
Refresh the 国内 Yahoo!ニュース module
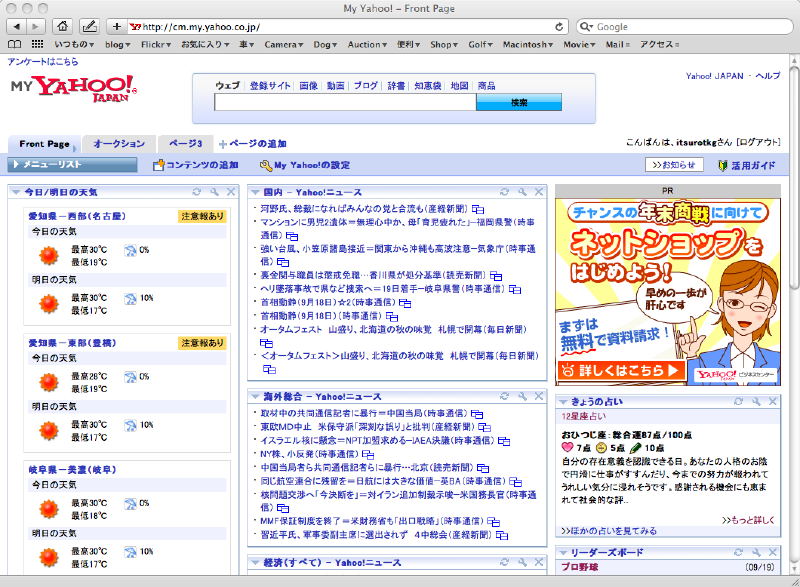[x=505, y=192]
